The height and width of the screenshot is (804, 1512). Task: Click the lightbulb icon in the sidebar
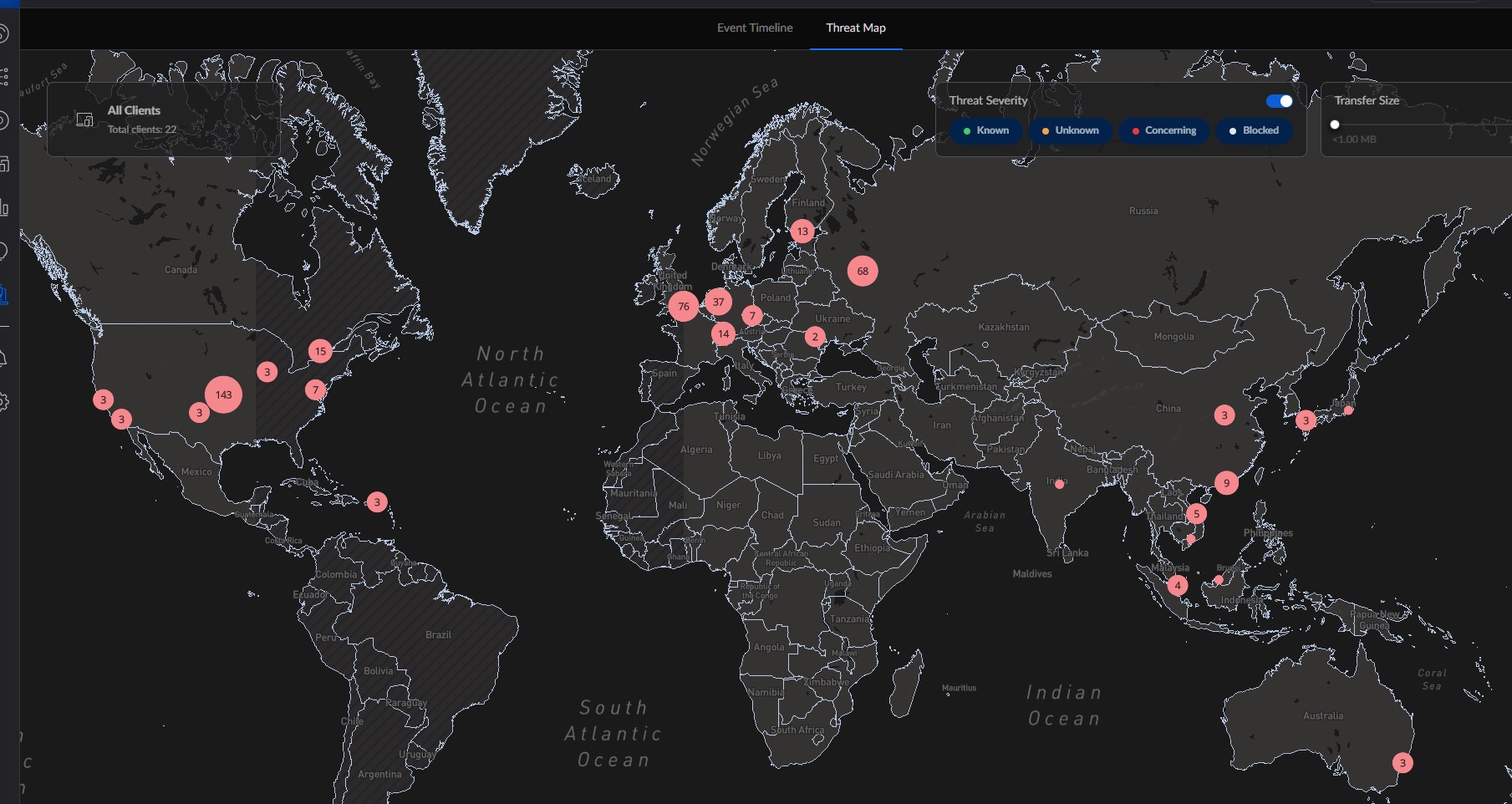3,251
